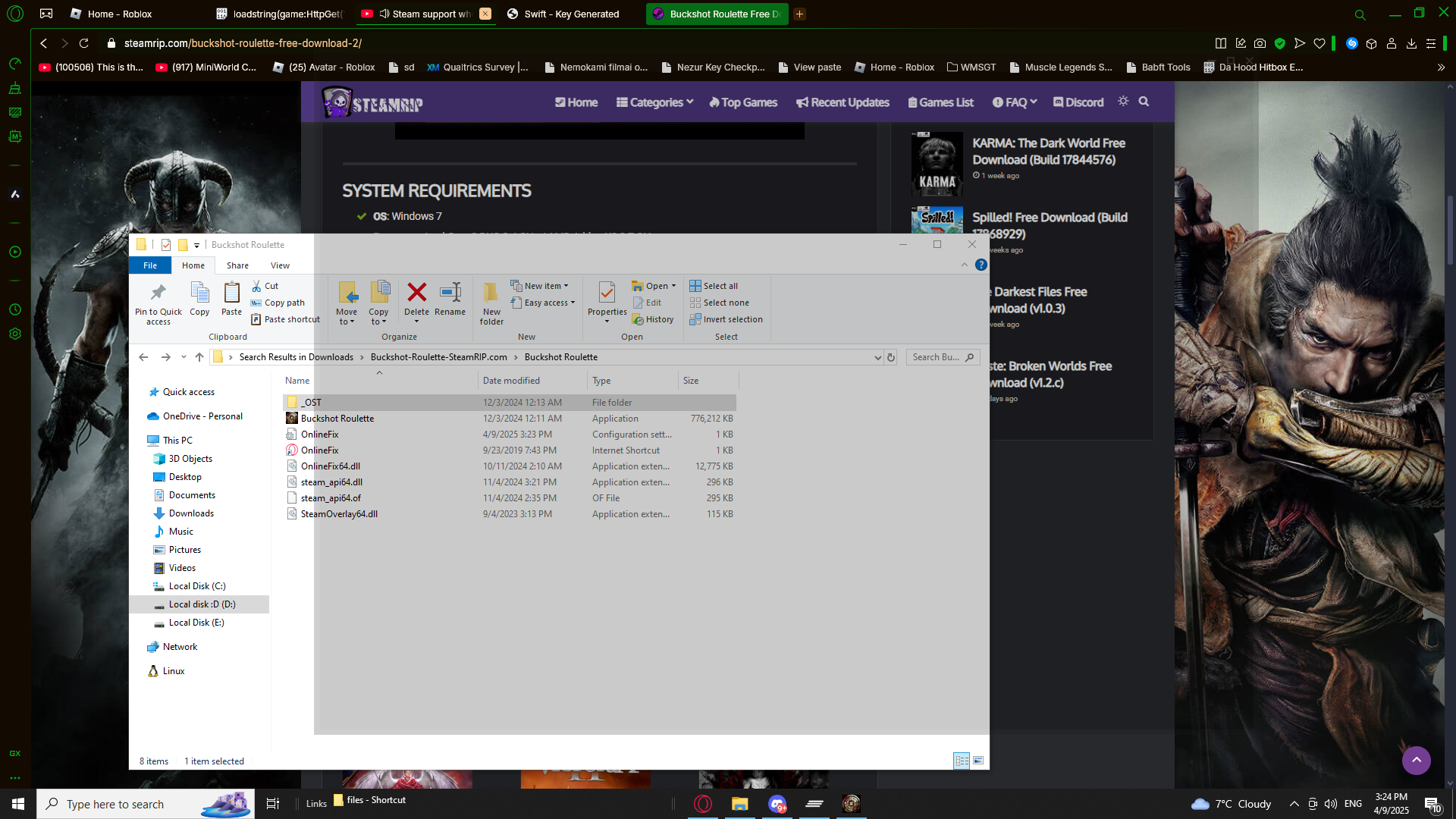
Task: Open SteamRIP Recent Updates link
Action: 843,102
